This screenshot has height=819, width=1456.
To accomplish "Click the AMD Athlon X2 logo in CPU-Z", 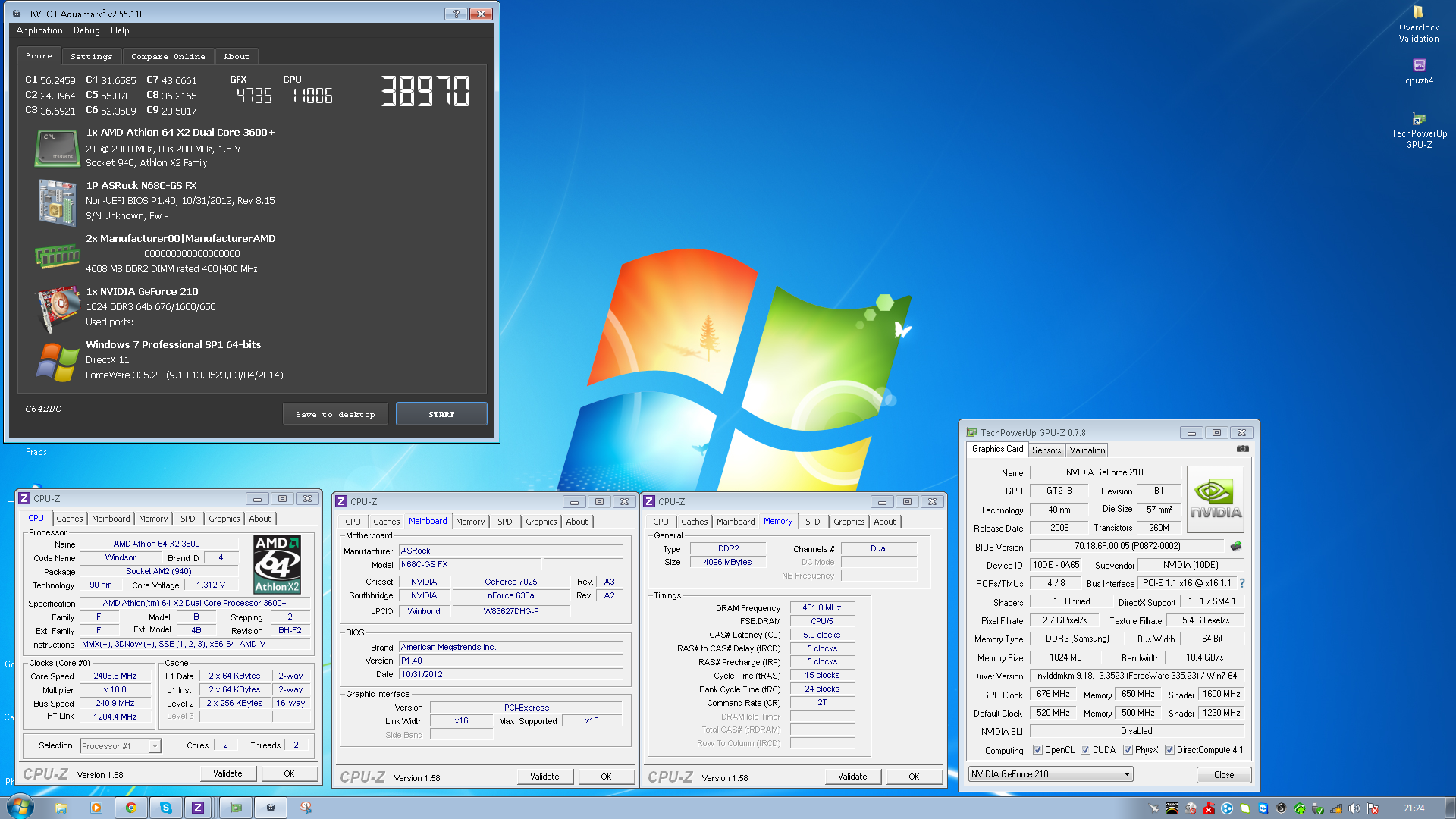I will 277,563.
